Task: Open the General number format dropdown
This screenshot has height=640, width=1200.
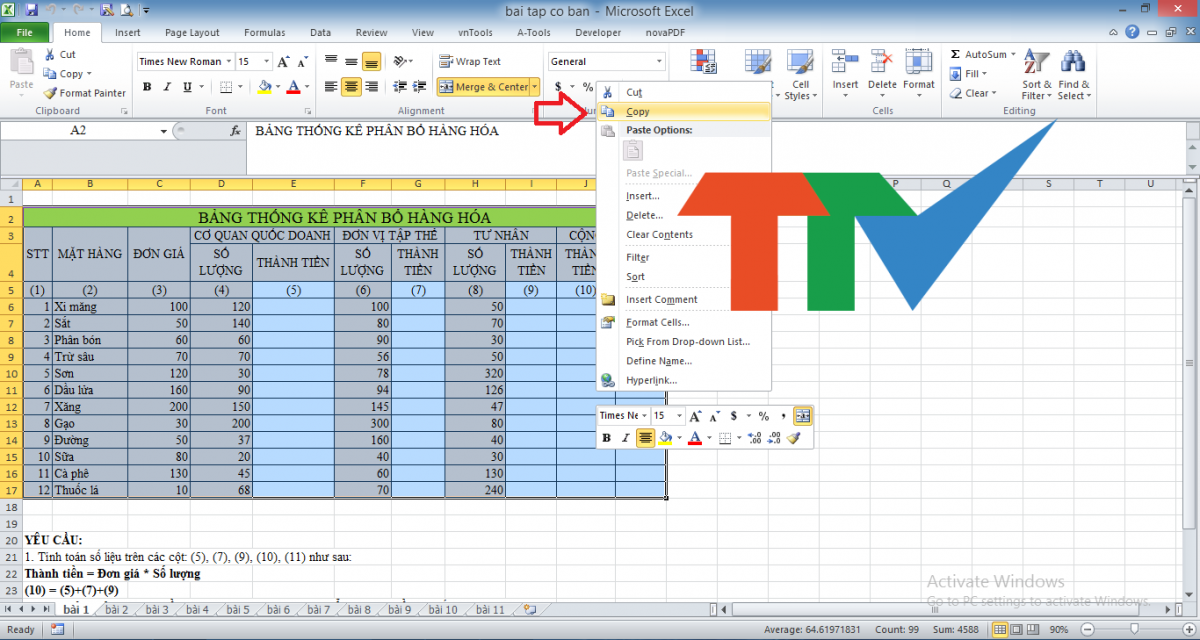Action: point(657,61)
